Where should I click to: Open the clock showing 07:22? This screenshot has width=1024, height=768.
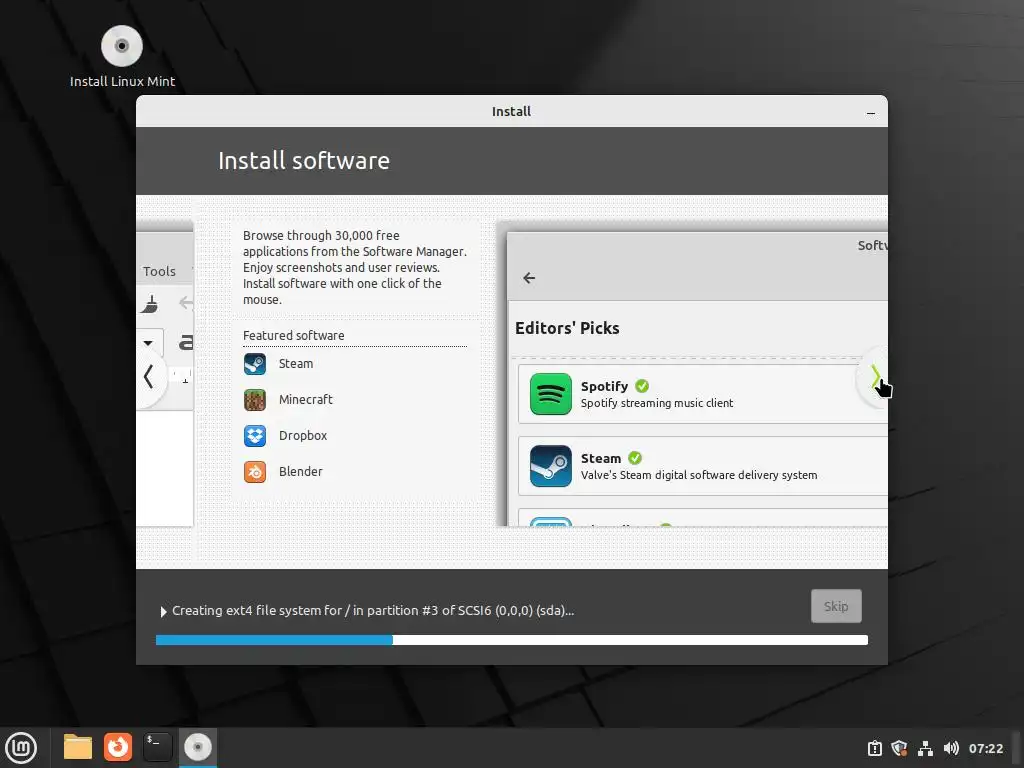coord(985,748)
